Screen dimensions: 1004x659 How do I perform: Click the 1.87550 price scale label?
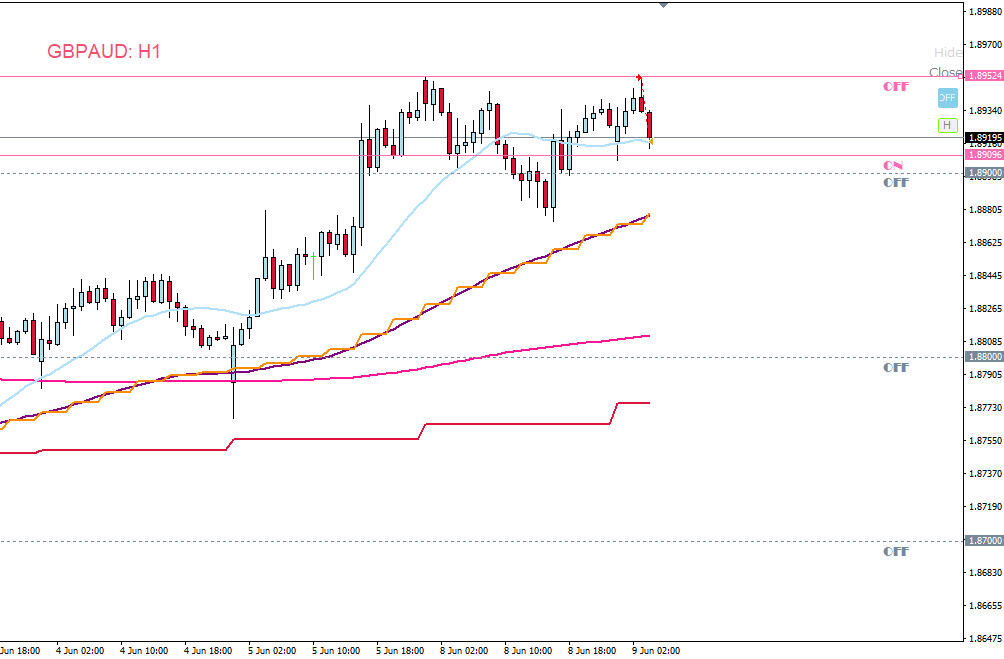coord(985,441)
